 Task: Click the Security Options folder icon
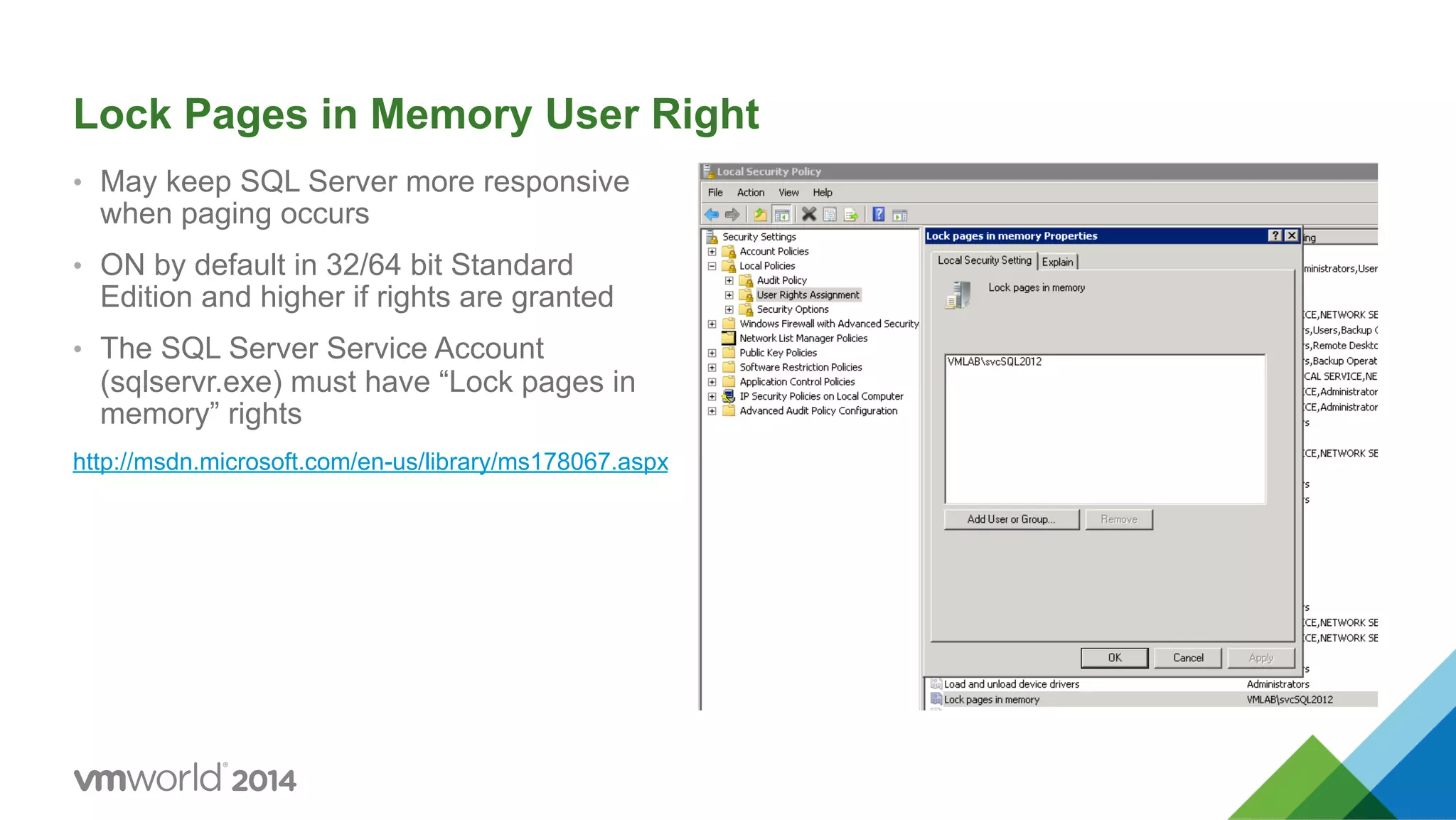(x=746, y=309)
